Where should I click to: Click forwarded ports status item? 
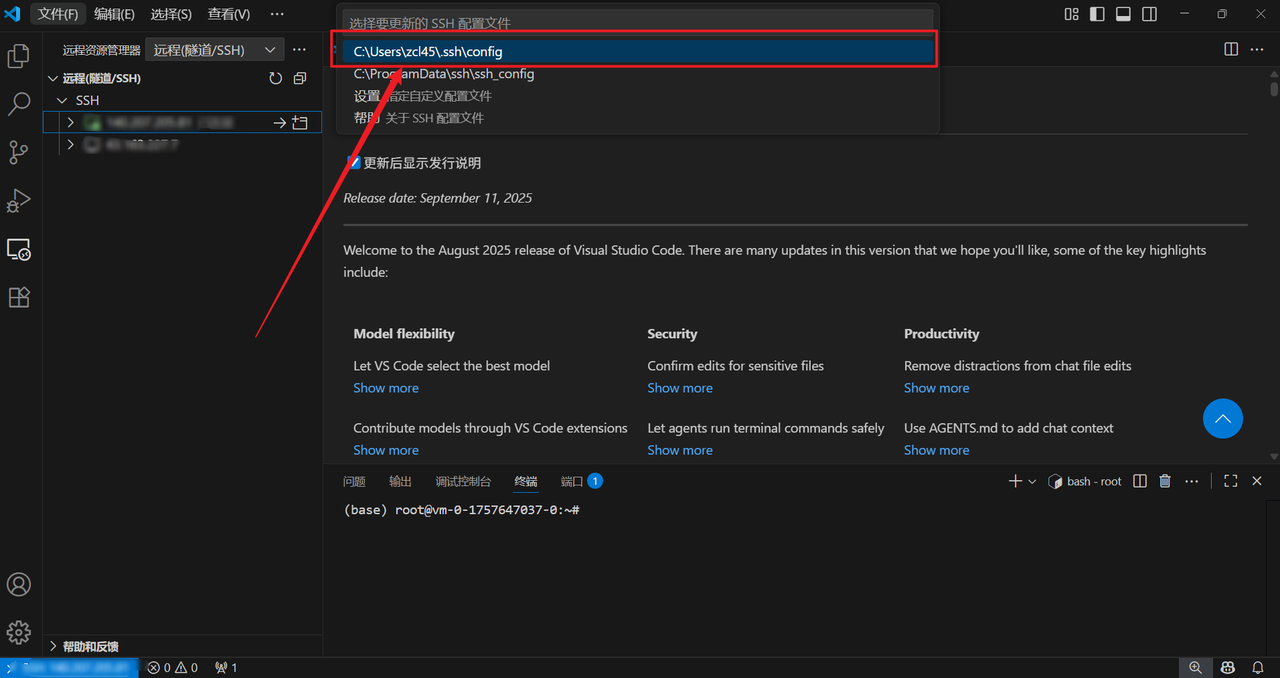226,667
